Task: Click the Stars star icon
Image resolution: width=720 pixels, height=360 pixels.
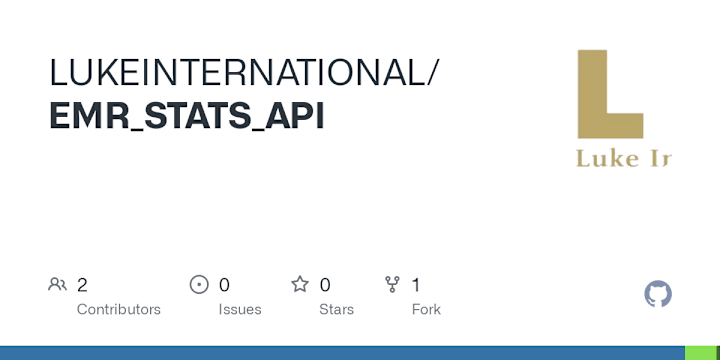Action: pyautogui.click(x=300, y=284)
